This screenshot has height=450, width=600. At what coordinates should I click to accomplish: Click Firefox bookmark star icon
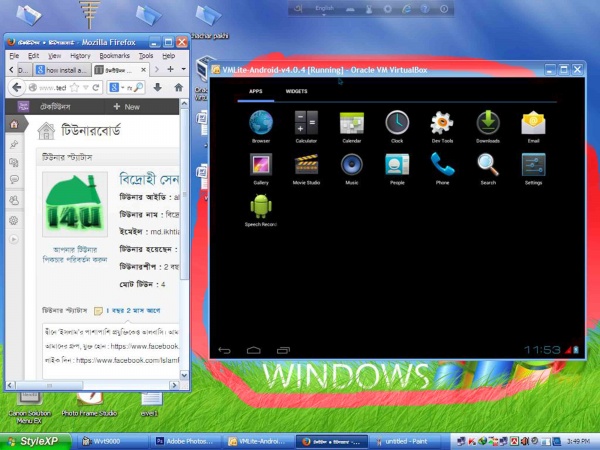(x=75, y=88)
